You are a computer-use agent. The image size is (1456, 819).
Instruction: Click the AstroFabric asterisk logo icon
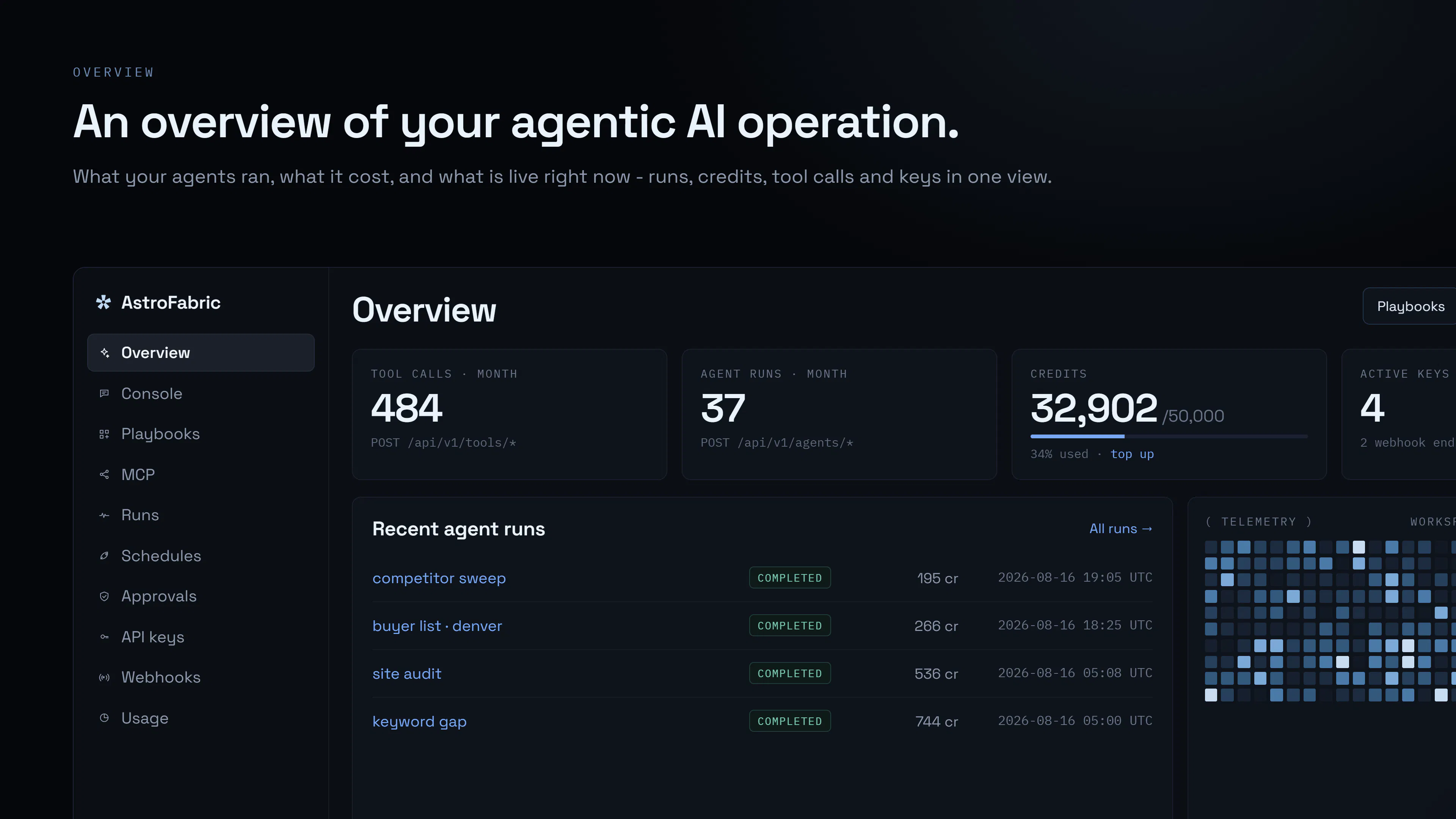pos(104,303)
